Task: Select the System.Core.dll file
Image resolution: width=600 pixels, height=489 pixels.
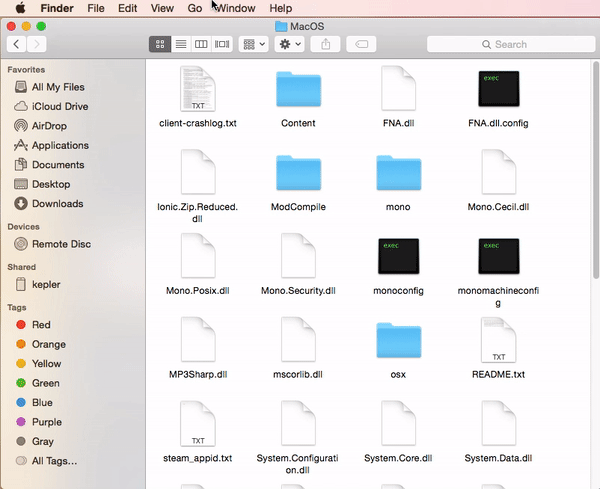Action: 398,424
